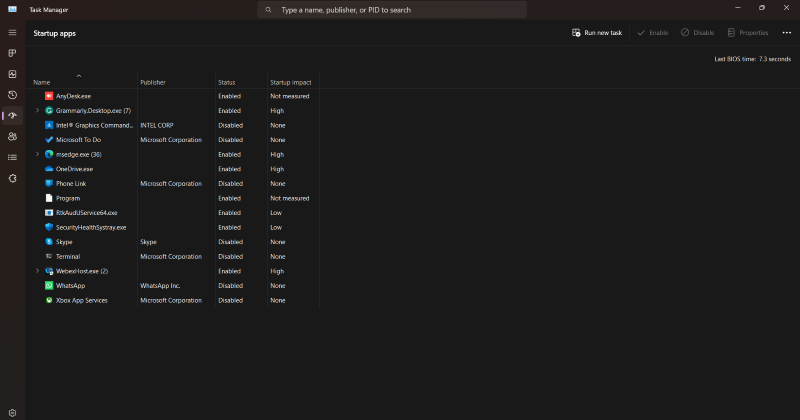800x420 pixels.
Task: Click the Disable button in toolbar
Action: click(x=697, y=33)
